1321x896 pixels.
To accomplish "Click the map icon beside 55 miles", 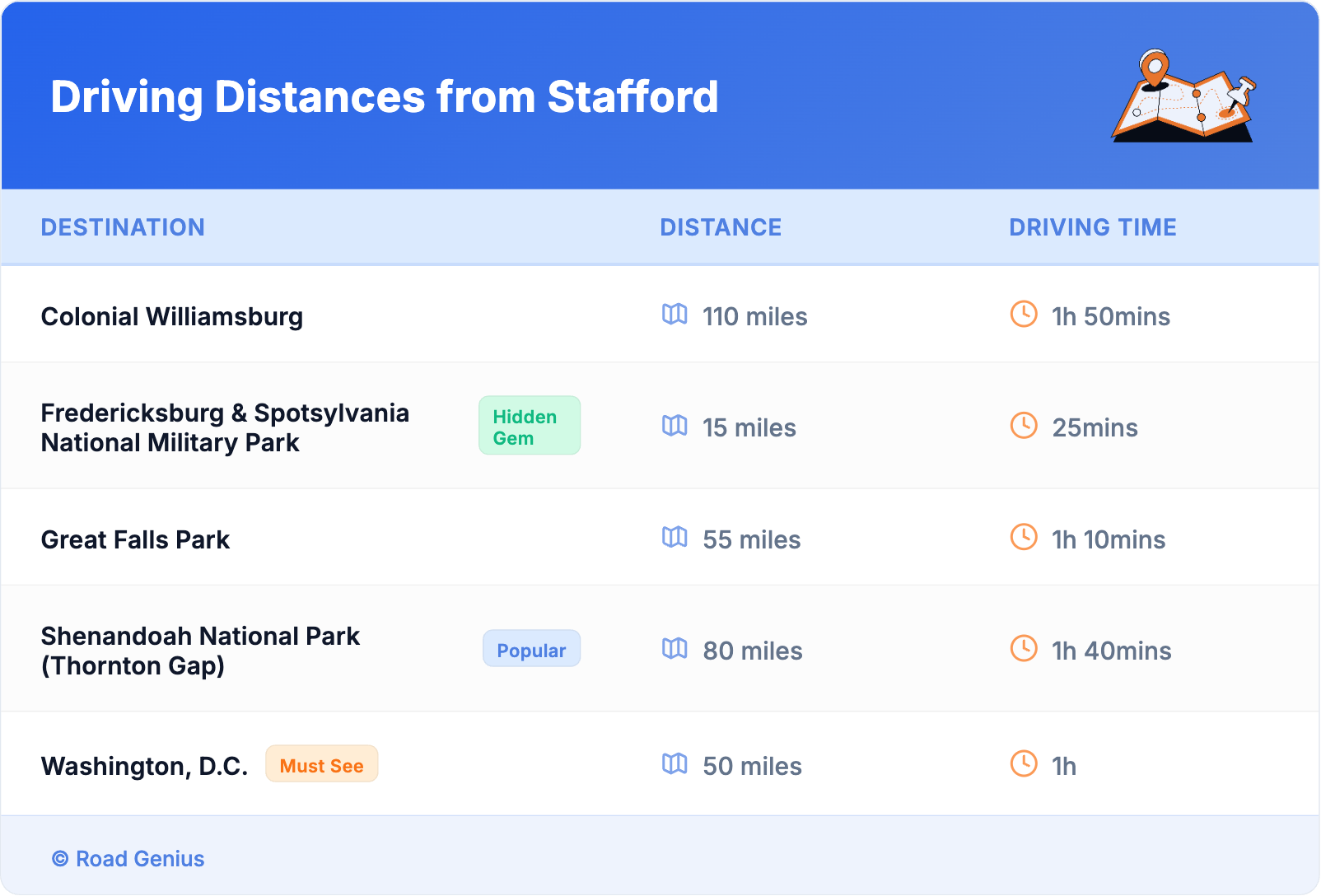I will coord(675,538).
